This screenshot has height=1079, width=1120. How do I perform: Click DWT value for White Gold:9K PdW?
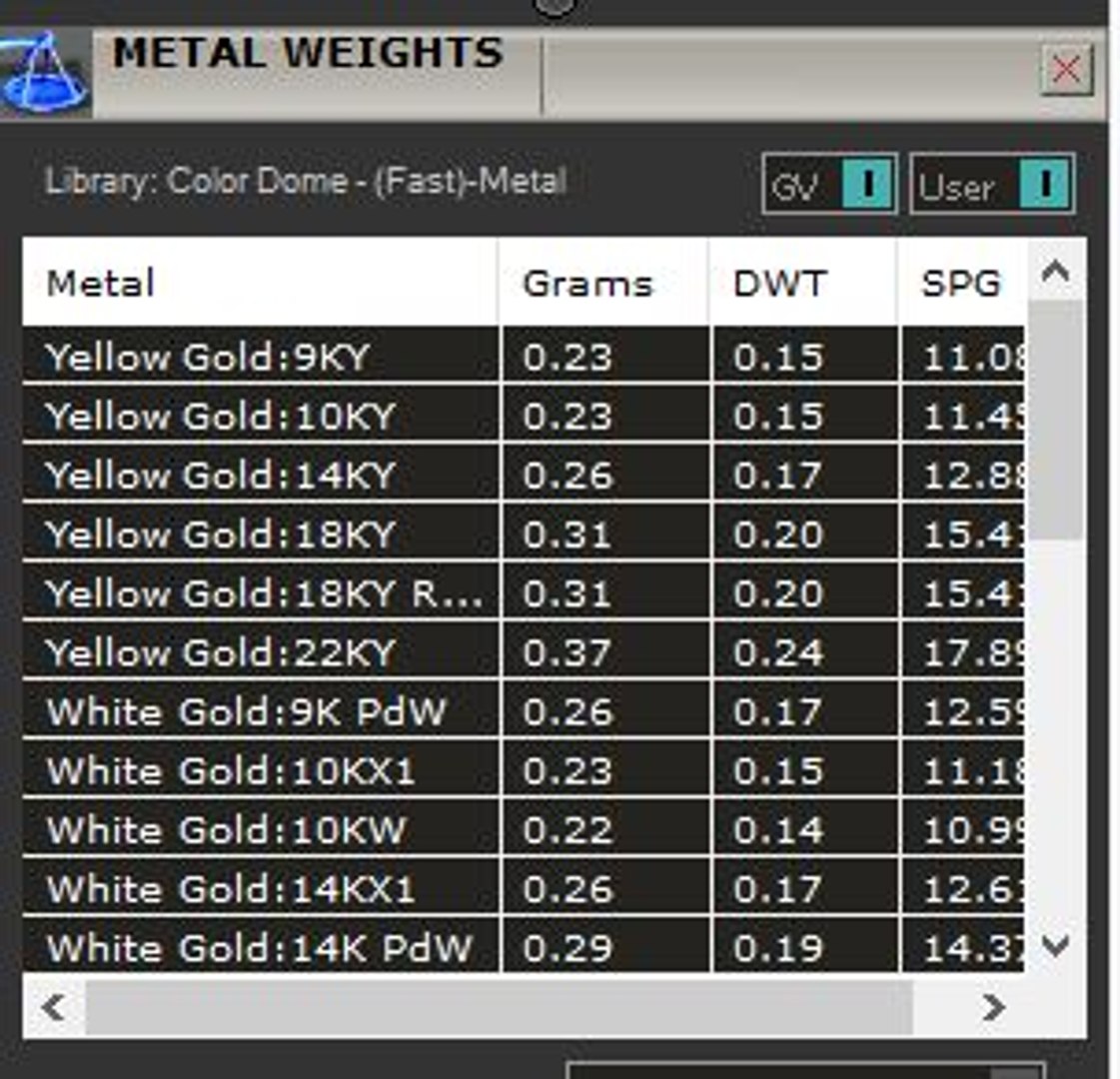tap(778, 712)
